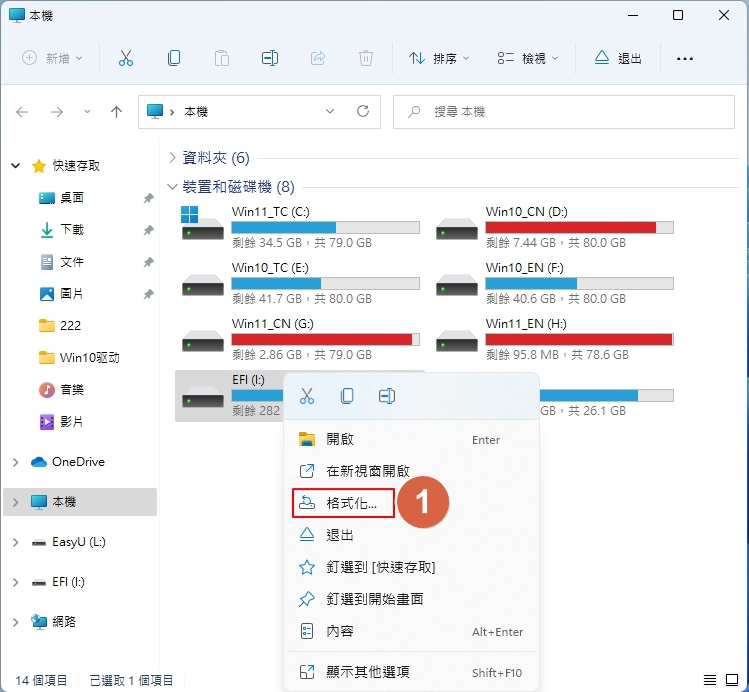This screenshot has width=749, height=692.
Task: Click the refresh button beside address bar
Action: click(x=363, y=111)
